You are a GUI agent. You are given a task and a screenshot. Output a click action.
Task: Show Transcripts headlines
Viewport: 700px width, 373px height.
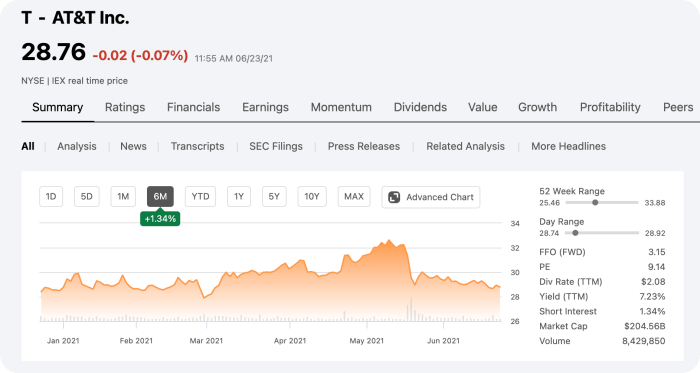[x=198, y=146]
